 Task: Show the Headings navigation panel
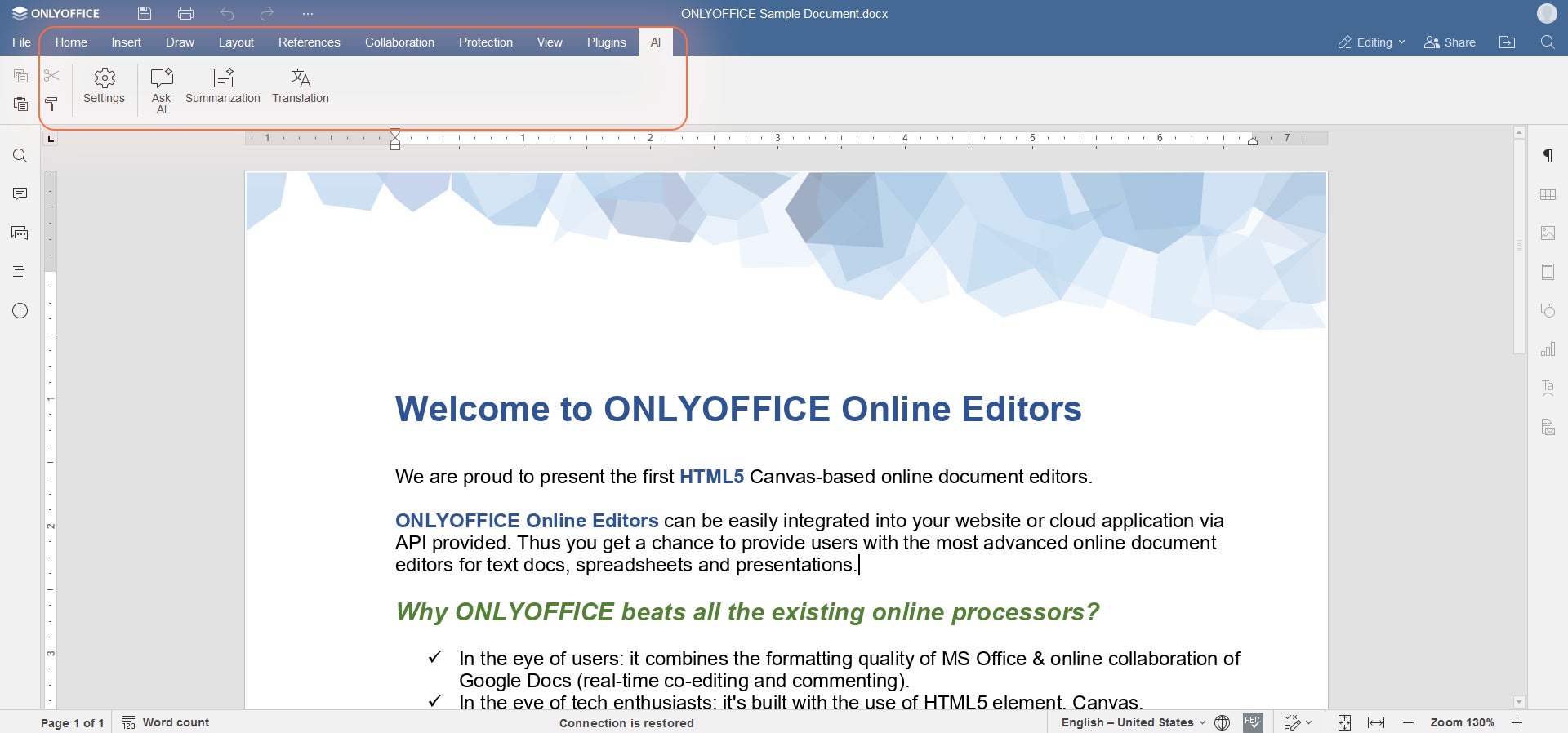point(20,272)
